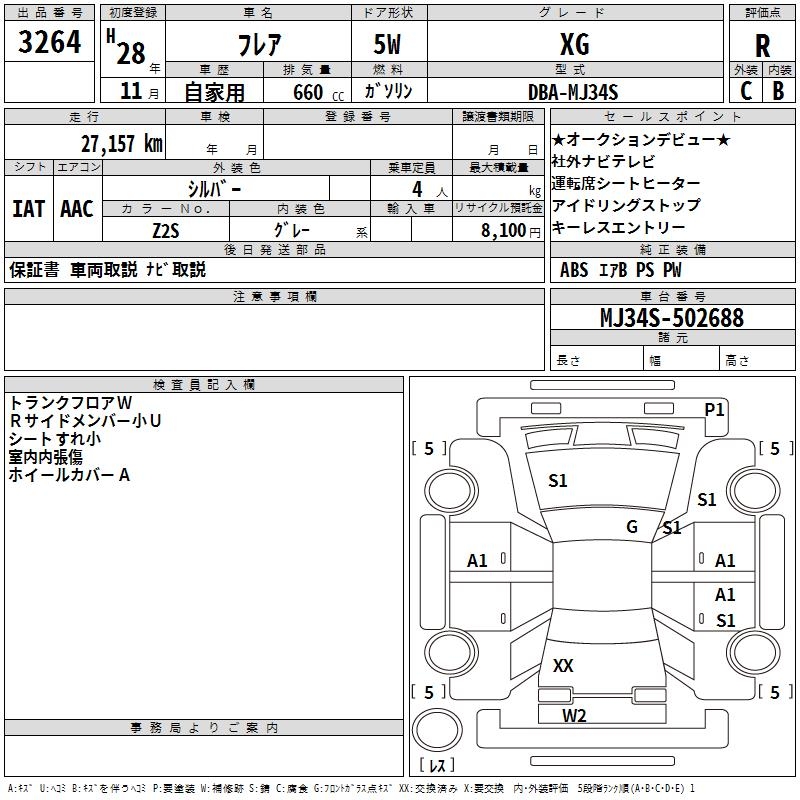Click the inspector note トランクフロアW
800x800 pixels.
click(x=64, y=402)
